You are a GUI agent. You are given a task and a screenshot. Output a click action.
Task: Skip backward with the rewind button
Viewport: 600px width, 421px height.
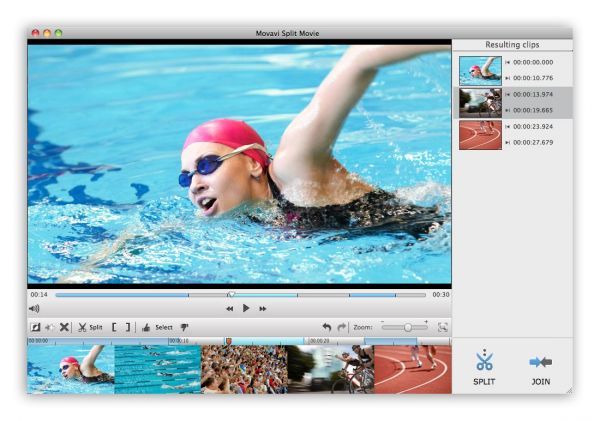click(x=229, y=309)
